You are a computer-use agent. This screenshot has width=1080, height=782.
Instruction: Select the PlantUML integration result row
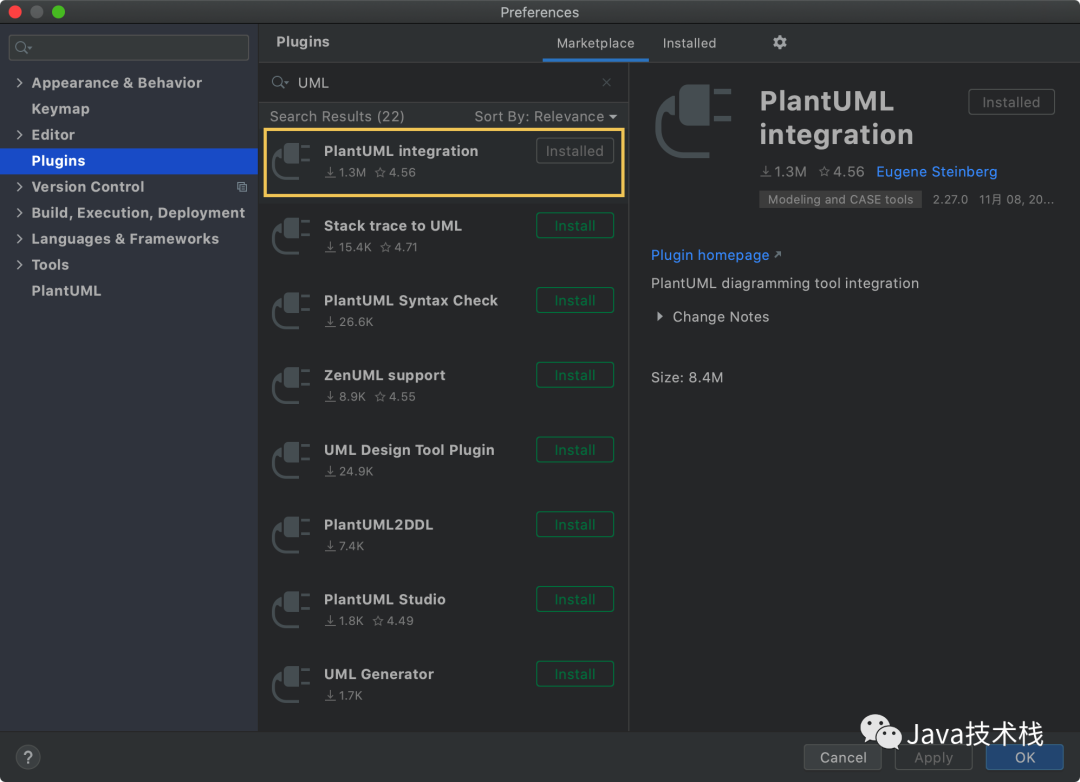coord(444,162)
